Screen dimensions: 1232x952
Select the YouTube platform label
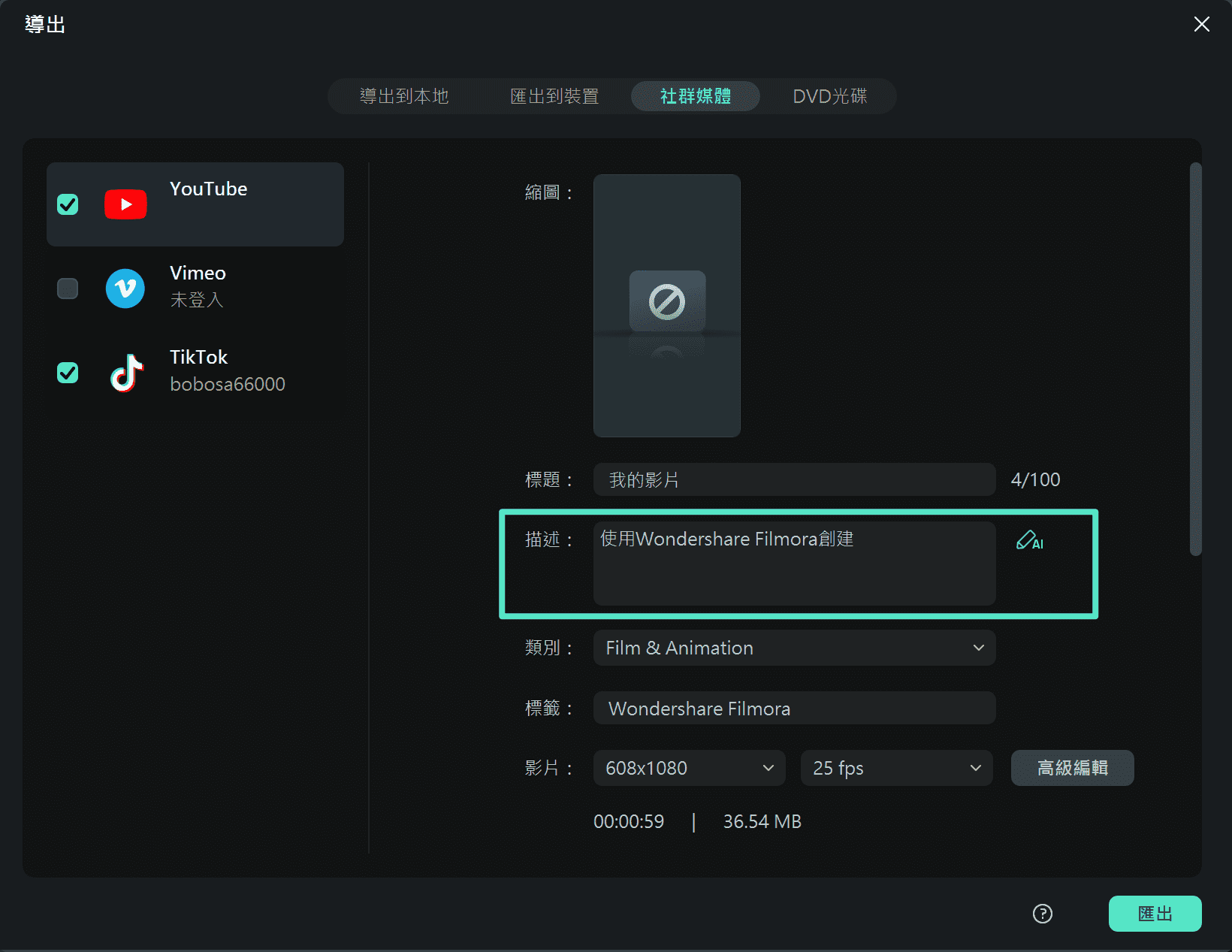coord(209,189)
